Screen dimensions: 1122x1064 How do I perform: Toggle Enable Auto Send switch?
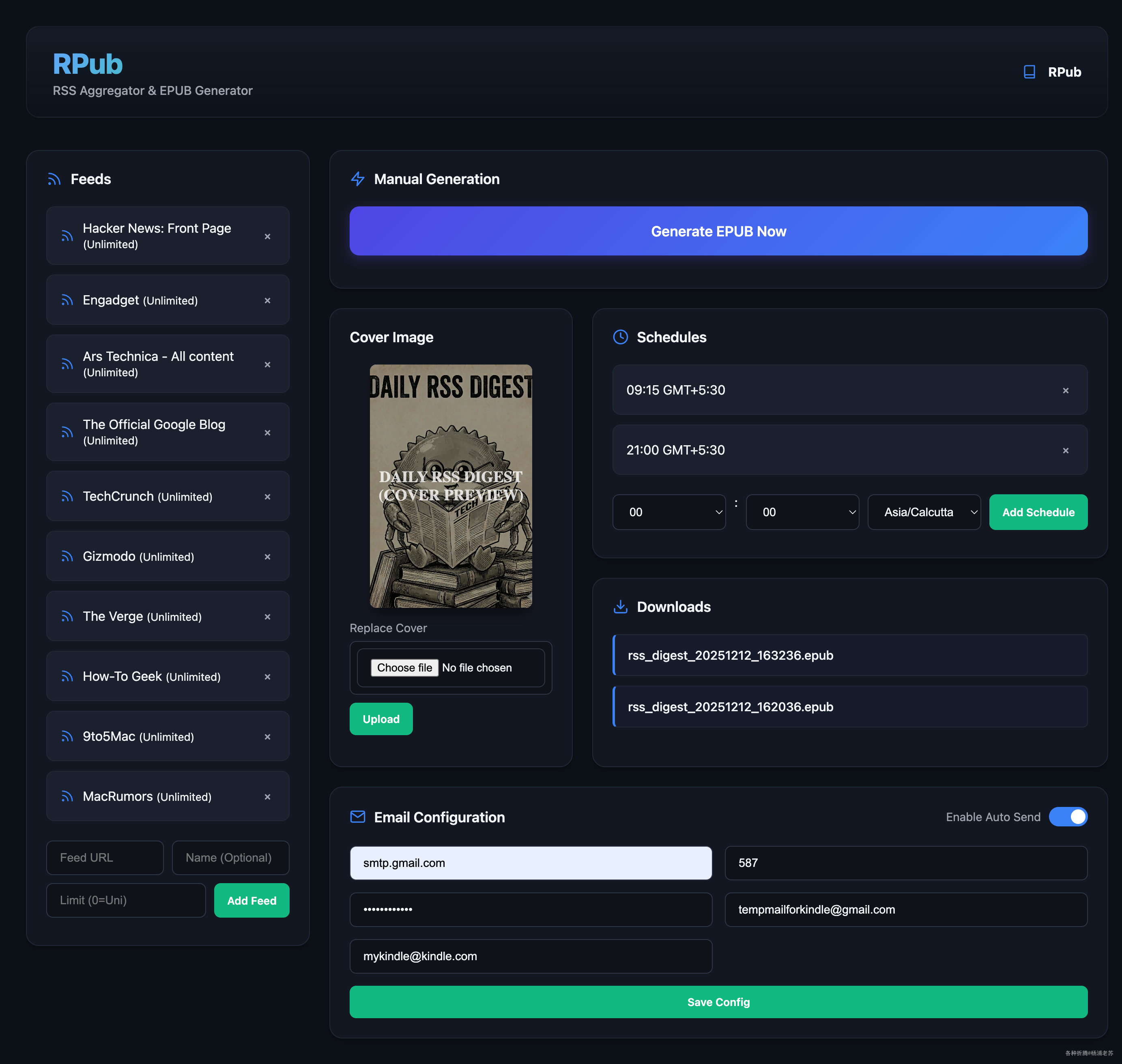point(1068,817)
